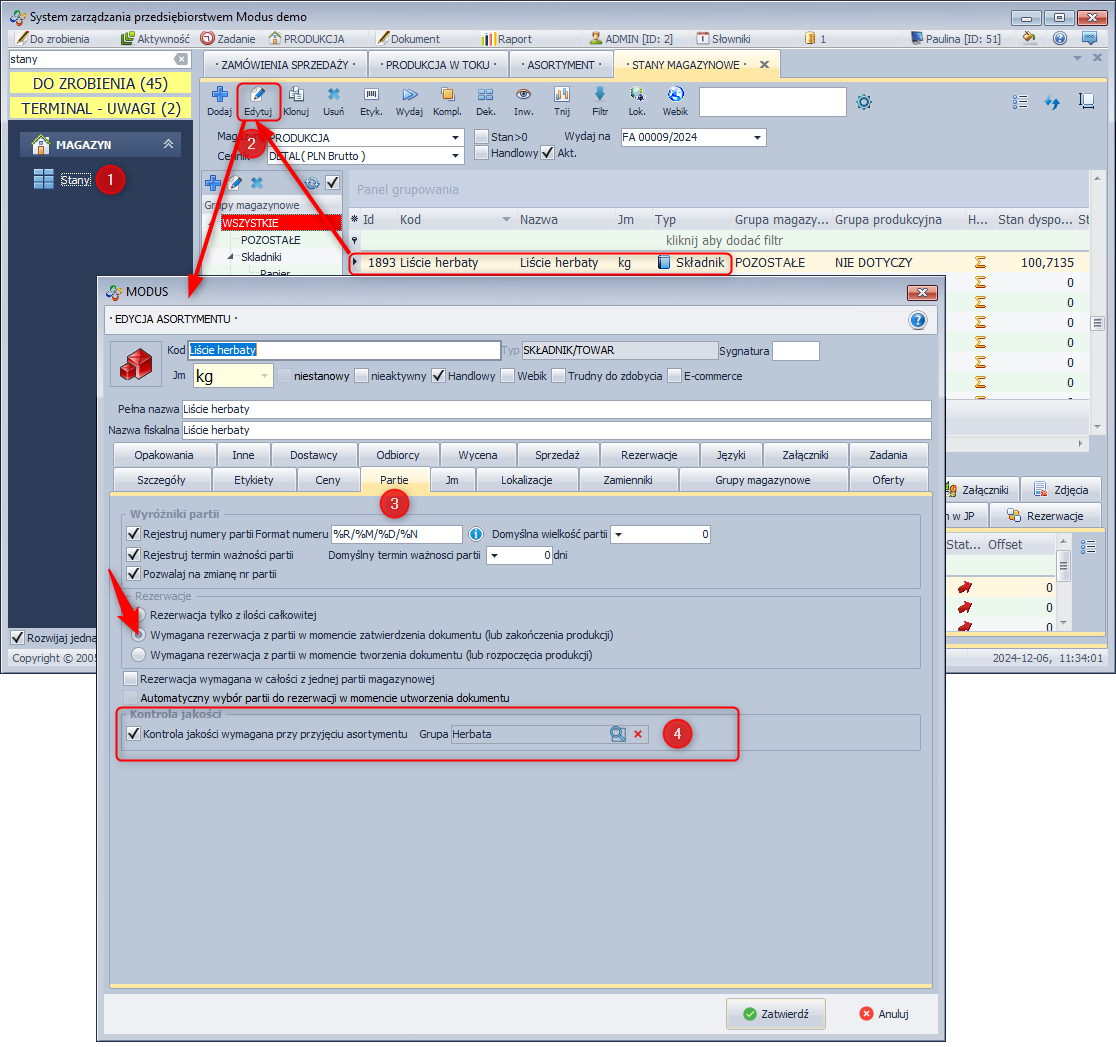Image resolution: width=1116 pixels, height=1047 pixels.
Task: Click the Inw. eye icon
Action: tap(522, 100)
